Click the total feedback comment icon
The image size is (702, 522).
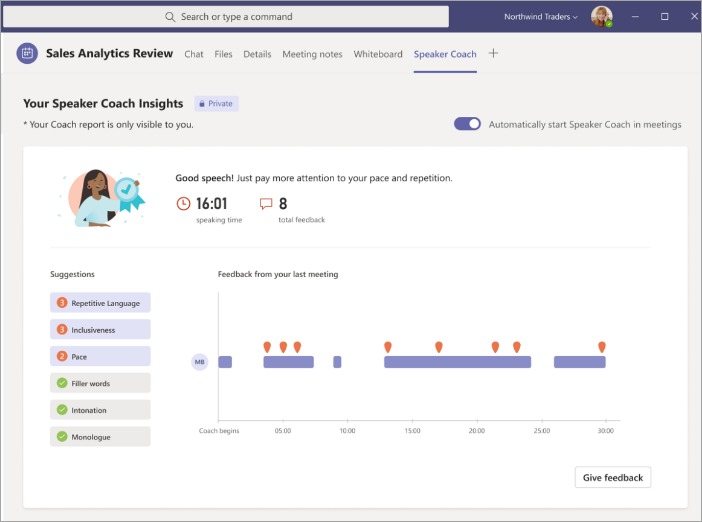tap(266, 204)
